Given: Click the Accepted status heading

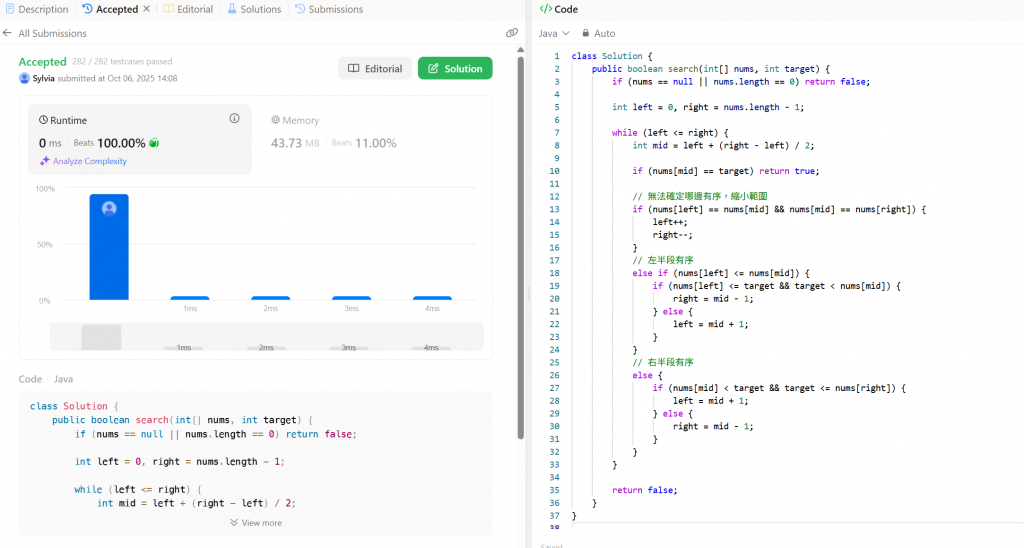Looking at the screenshot, I should pyautogui.click(x=42, y=62).
